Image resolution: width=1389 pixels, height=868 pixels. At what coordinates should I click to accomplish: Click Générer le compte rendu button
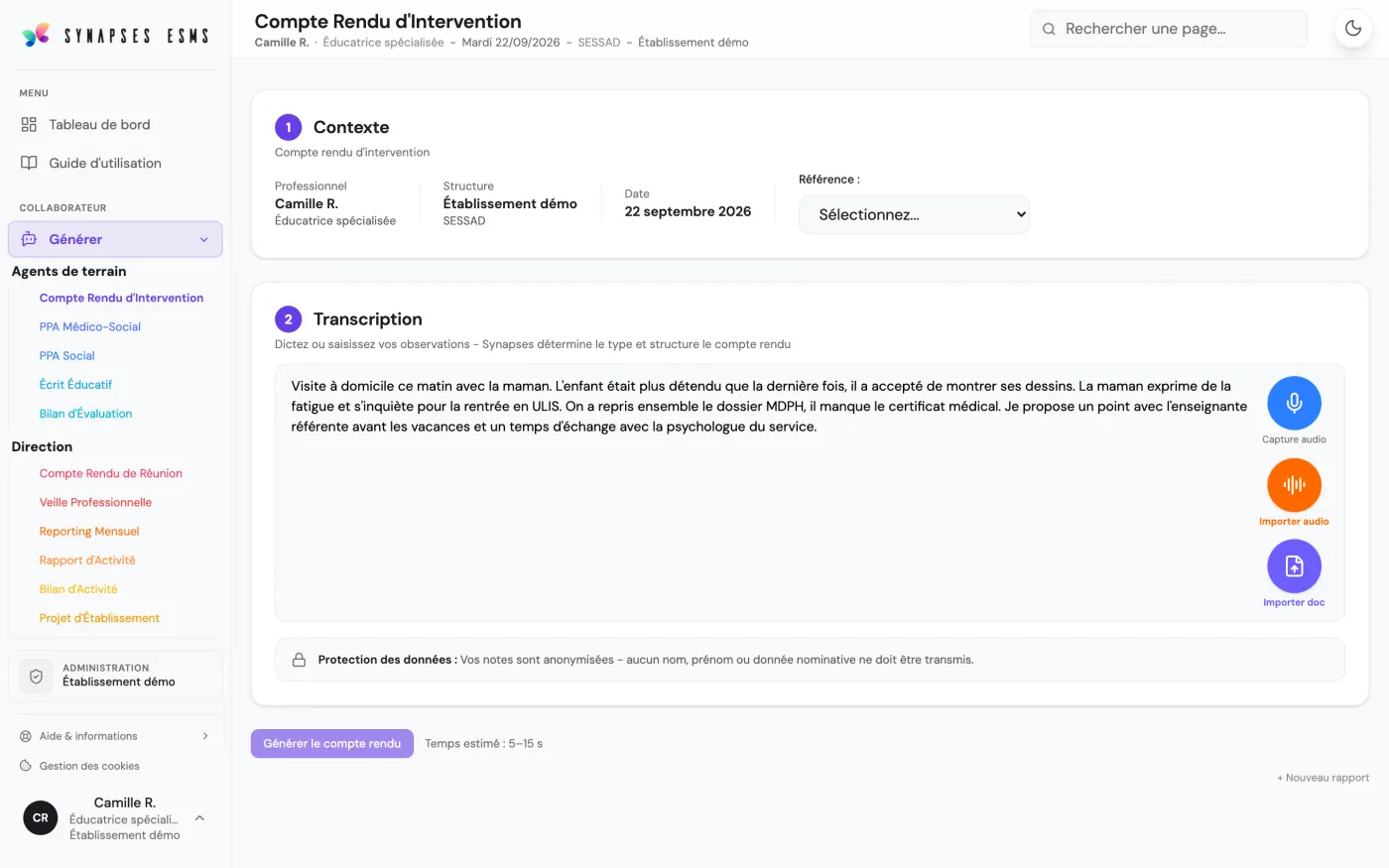pyautogui.click(x=332, y=743)
